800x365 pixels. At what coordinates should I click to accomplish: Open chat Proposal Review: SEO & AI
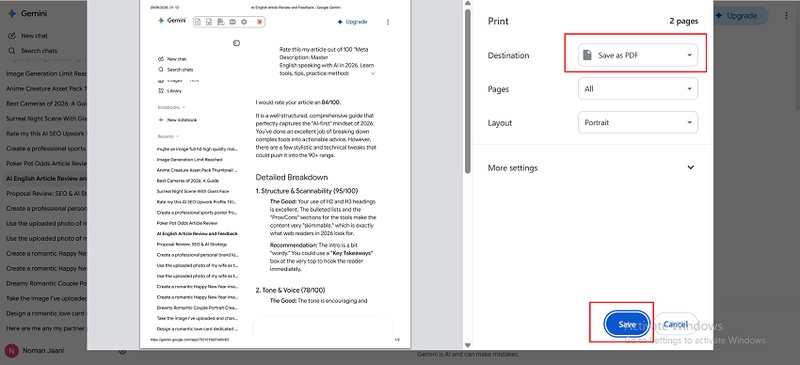(x=47, y=193)
